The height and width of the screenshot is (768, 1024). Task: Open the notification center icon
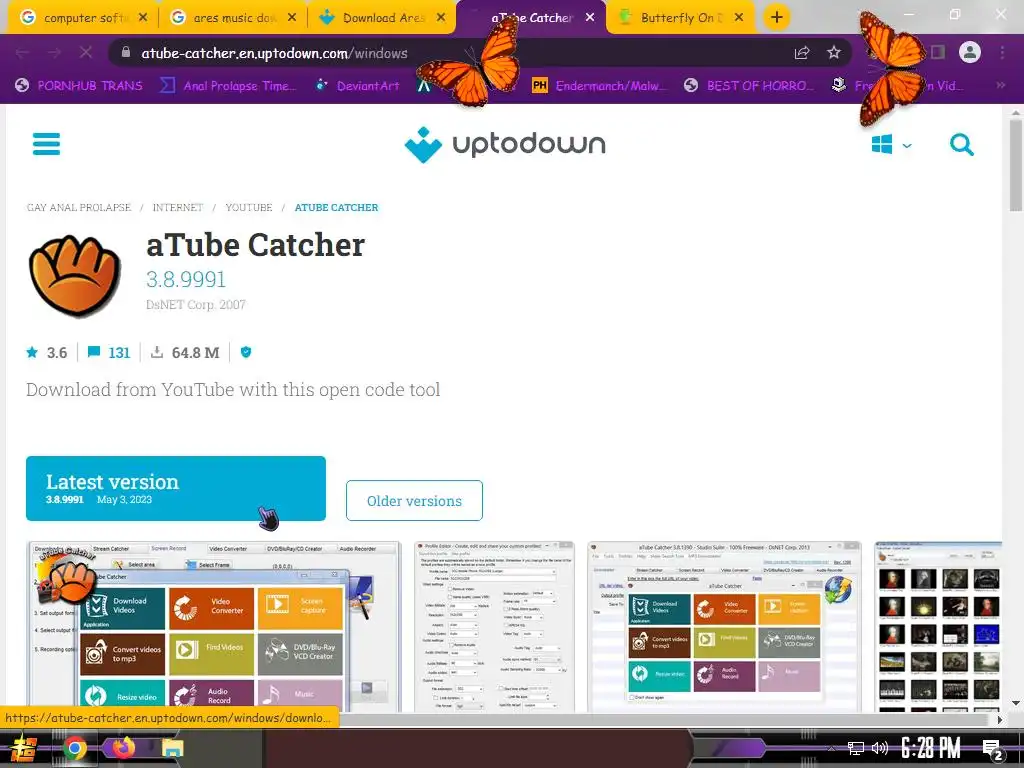pyautogui.click(x=992, y=749)
